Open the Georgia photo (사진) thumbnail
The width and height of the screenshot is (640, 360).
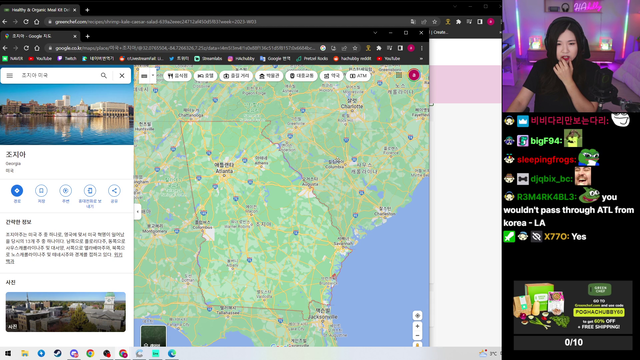[65, 311]
